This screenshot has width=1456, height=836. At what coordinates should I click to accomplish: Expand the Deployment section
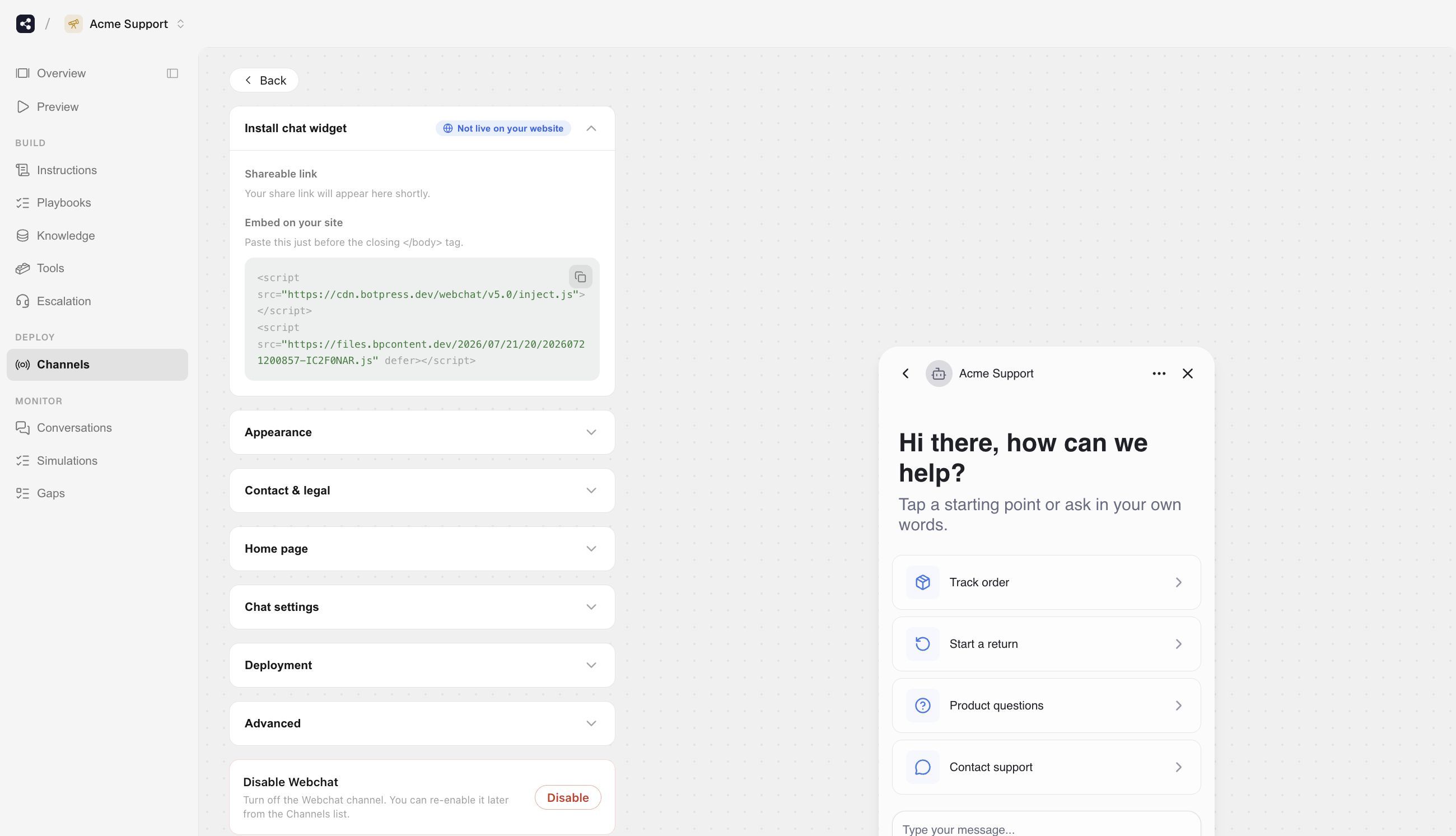(x=422, y=665)
